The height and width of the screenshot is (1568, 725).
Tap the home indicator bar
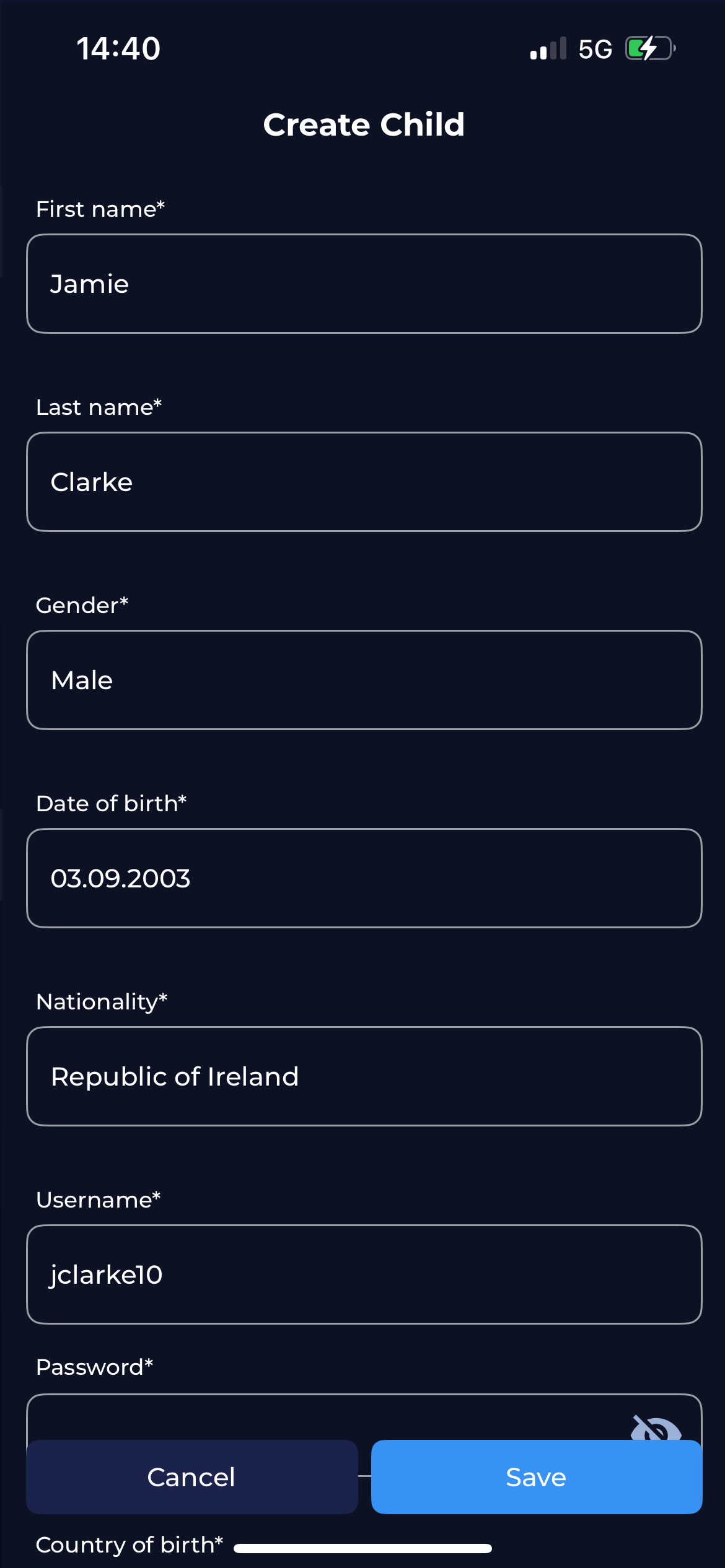(362, 1549)
